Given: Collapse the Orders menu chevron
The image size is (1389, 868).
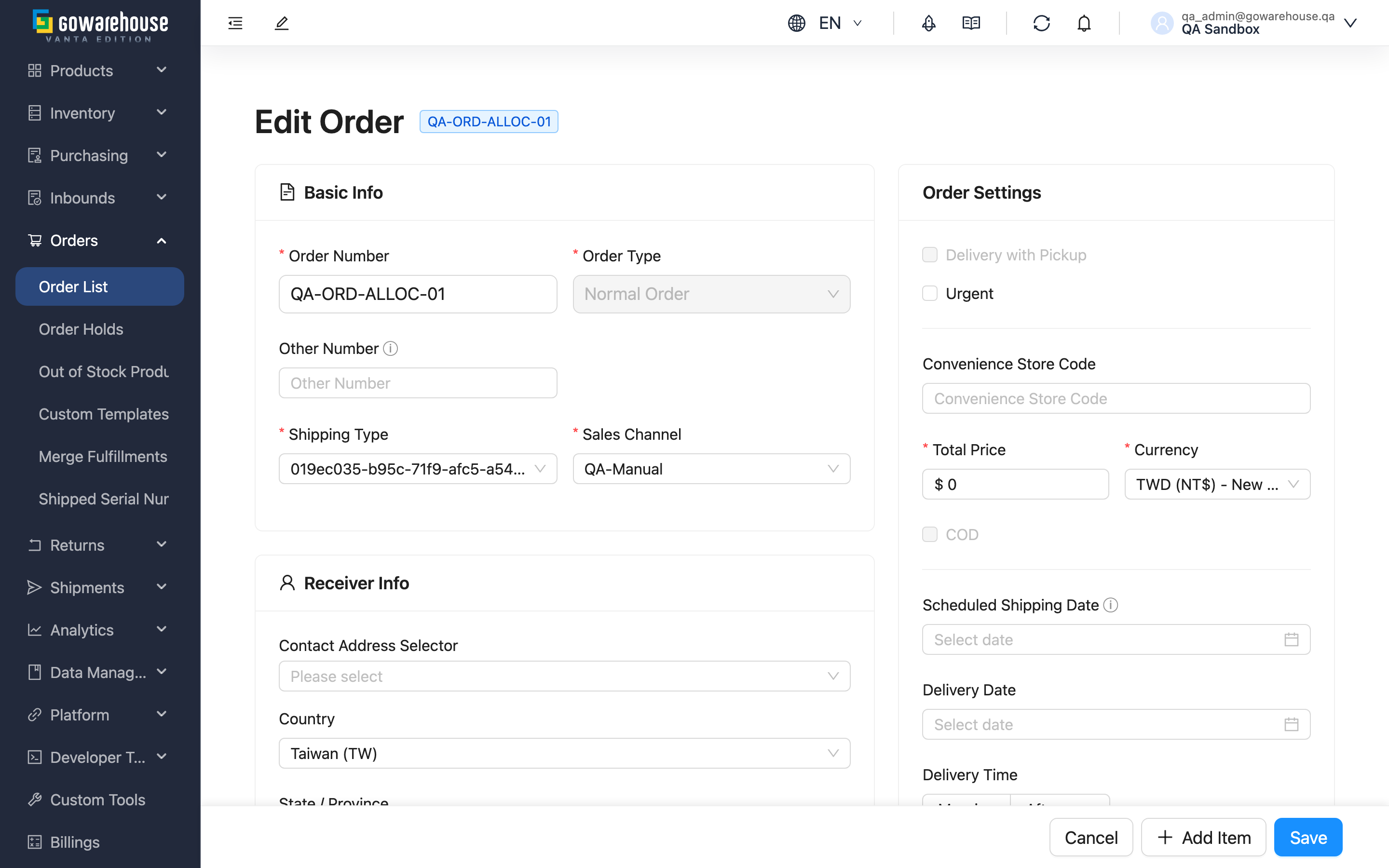Looking at the screenshot, I should (162, 241).
